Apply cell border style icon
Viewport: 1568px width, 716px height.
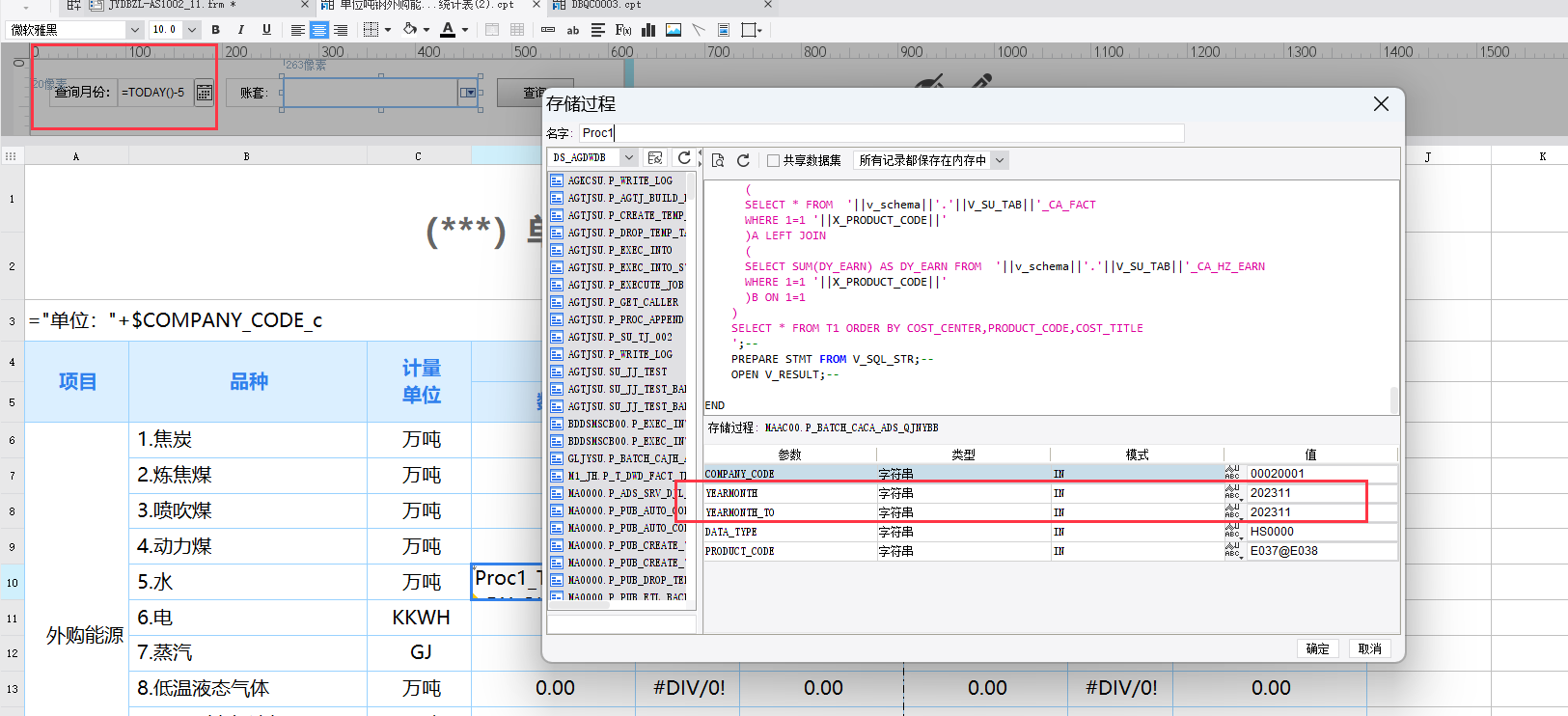click(371, 30)
